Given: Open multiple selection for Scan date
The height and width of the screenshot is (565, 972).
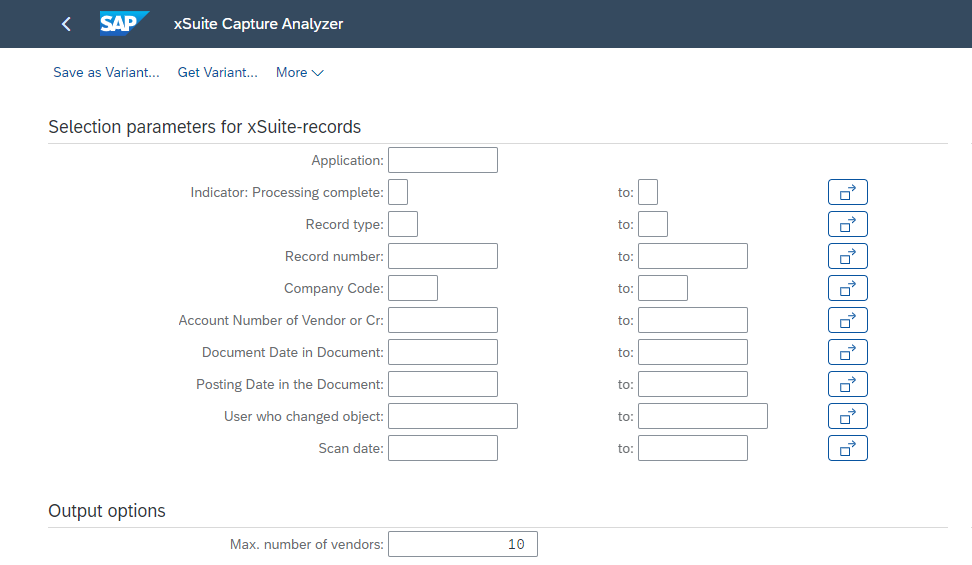Looking at the screenshot, I should click(847, 448).
